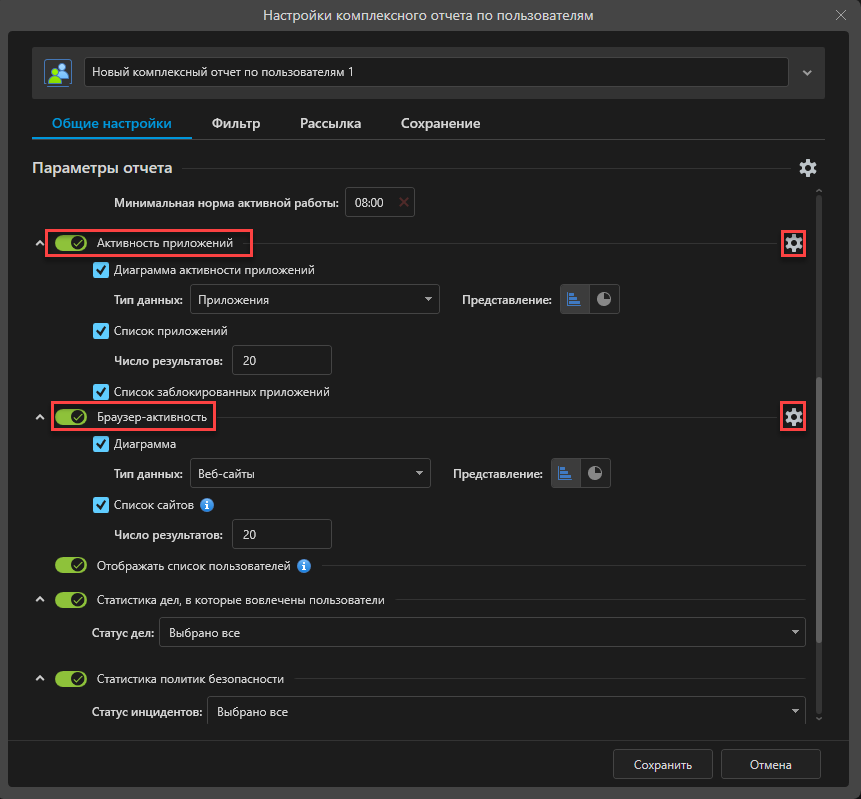Select bar chart view for websites diagram
The width and height of the screenshot is (861, 799).
pyautogui.click(x=565, y=473)
